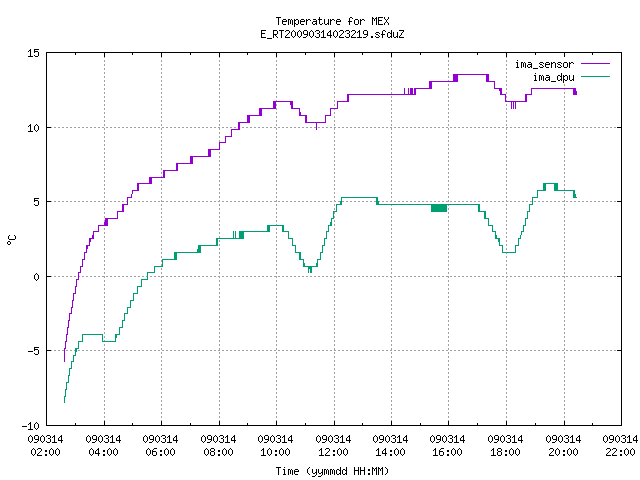The height and width of the screenshot is (480, 640).
Task: Click the x-axis time label "12:00"
Action: [334, 452]
